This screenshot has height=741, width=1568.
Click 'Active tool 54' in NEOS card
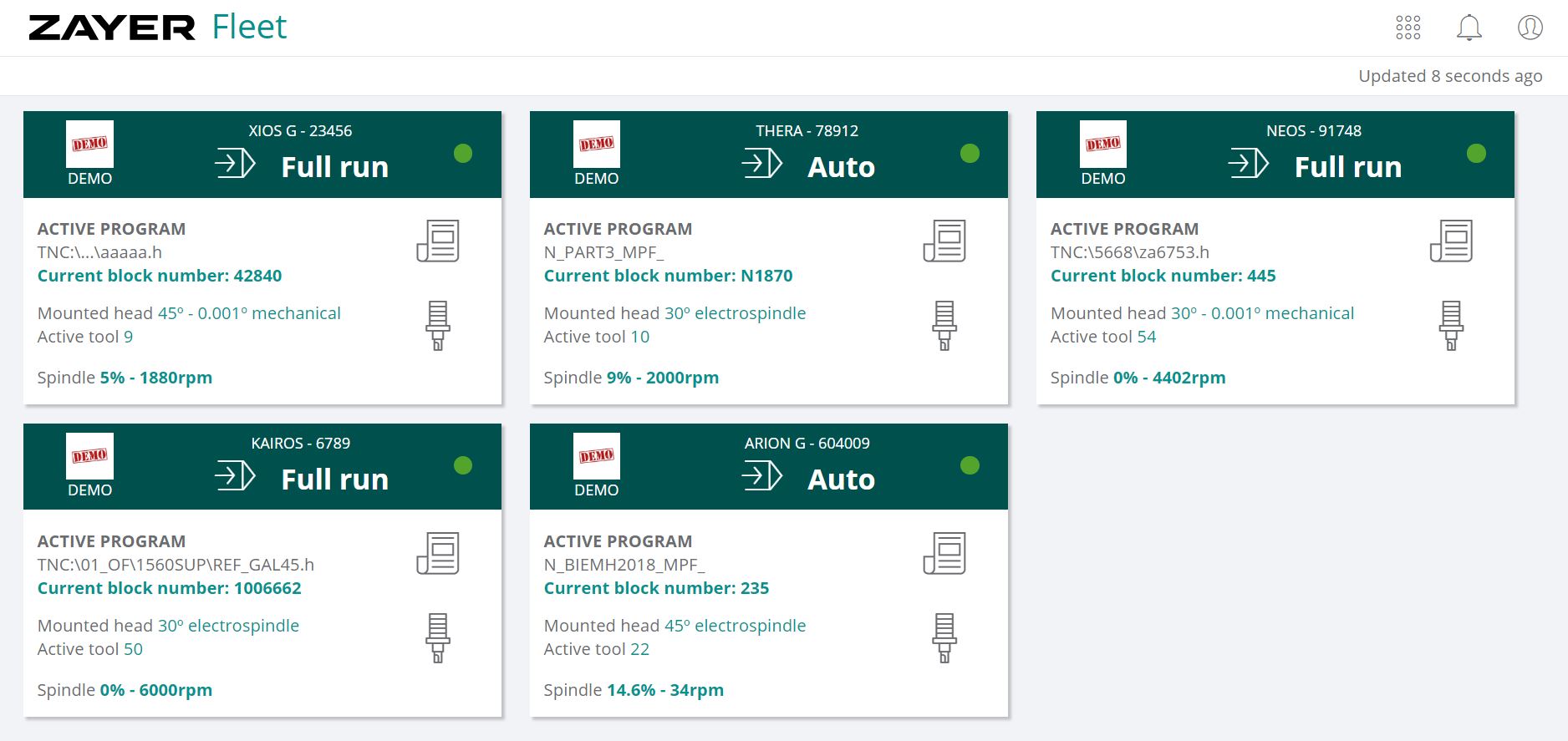1103,337
